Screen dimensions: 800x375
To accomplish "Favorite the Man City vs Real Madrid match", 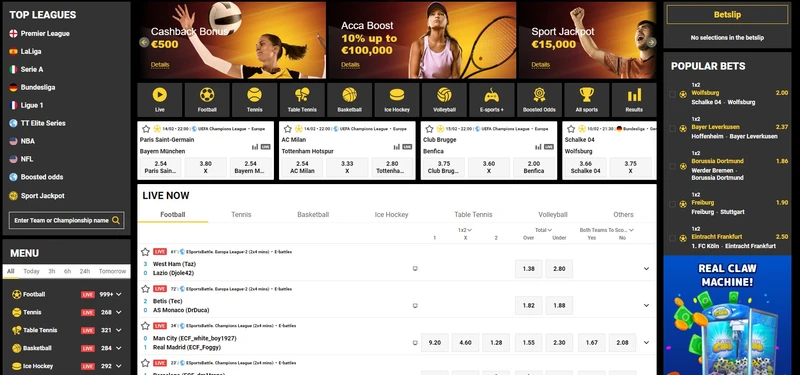I will click(x=145, y=326).
